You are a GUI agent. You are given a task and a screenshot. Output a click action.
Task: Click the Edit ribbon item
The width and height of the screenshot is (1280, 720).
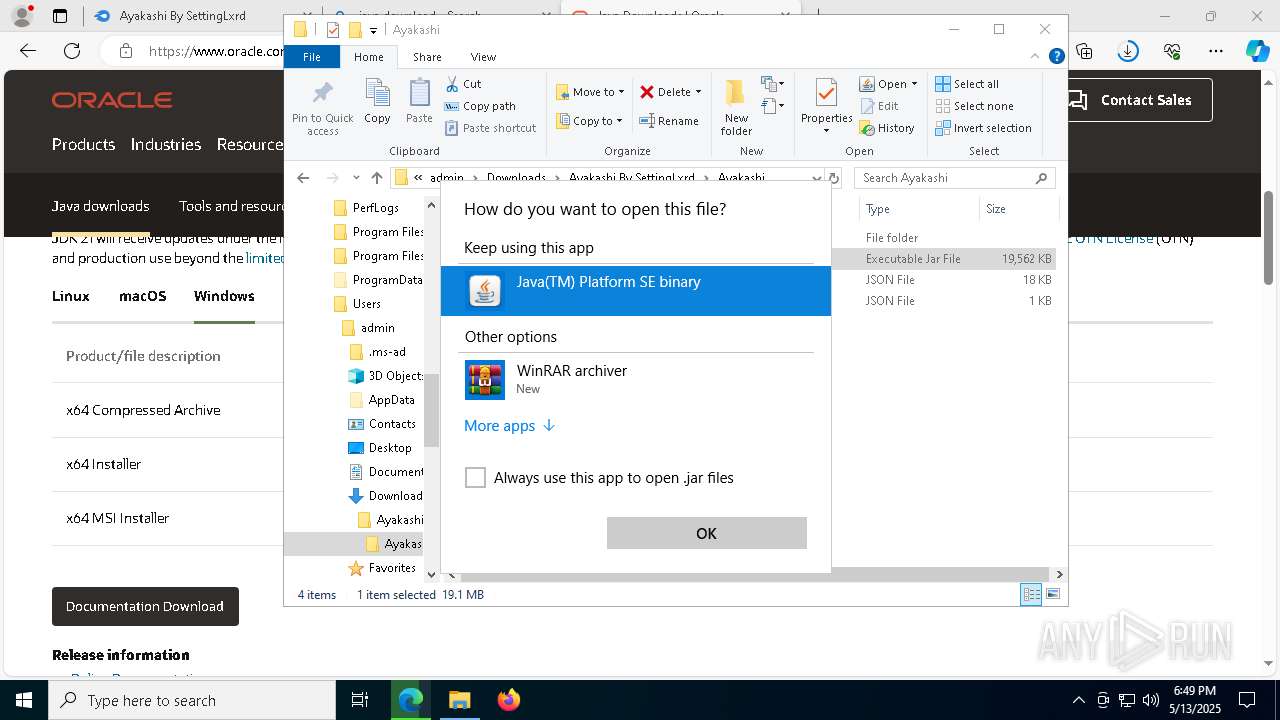coord(878,106)
